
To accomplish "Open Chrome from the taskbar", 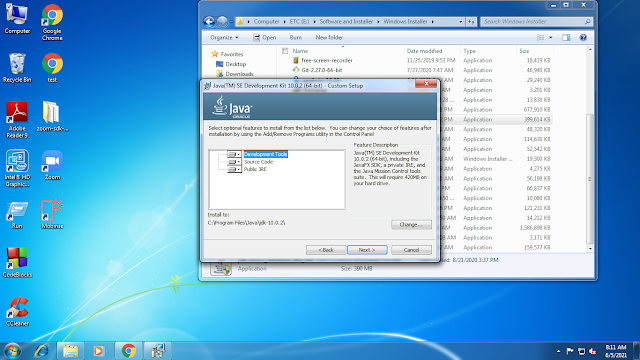I will 128,351.
